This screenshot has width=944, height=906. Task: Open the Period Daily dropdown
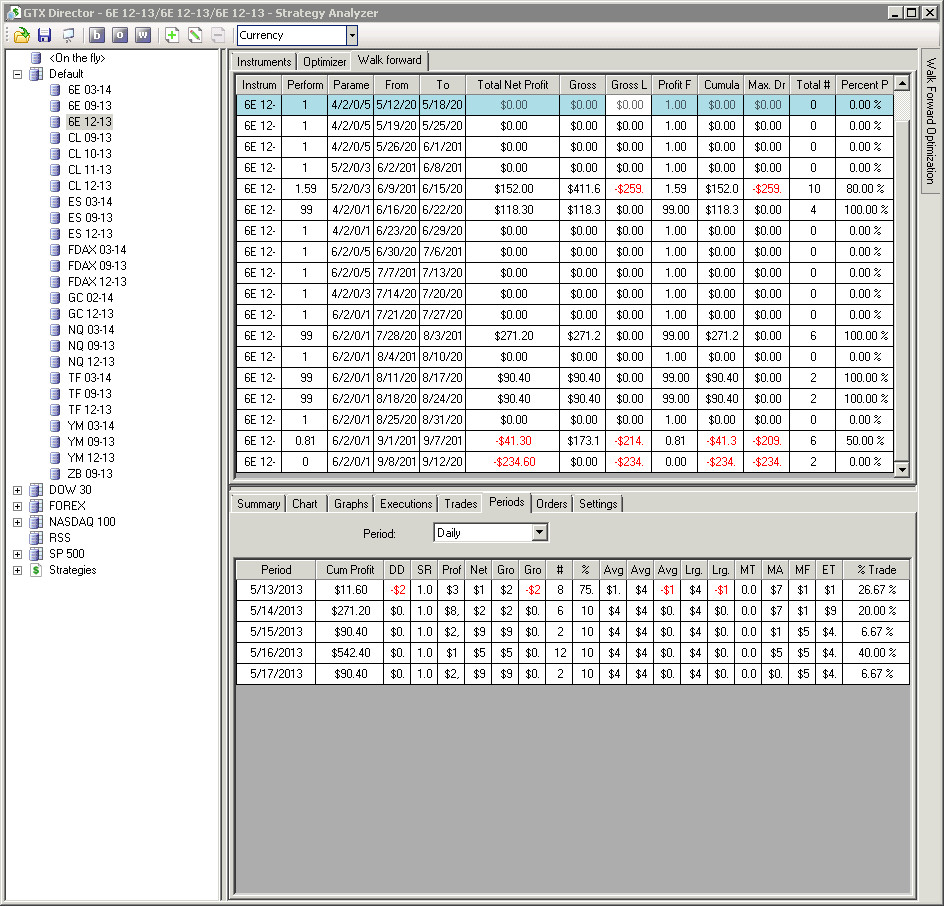tap(539, 532)
